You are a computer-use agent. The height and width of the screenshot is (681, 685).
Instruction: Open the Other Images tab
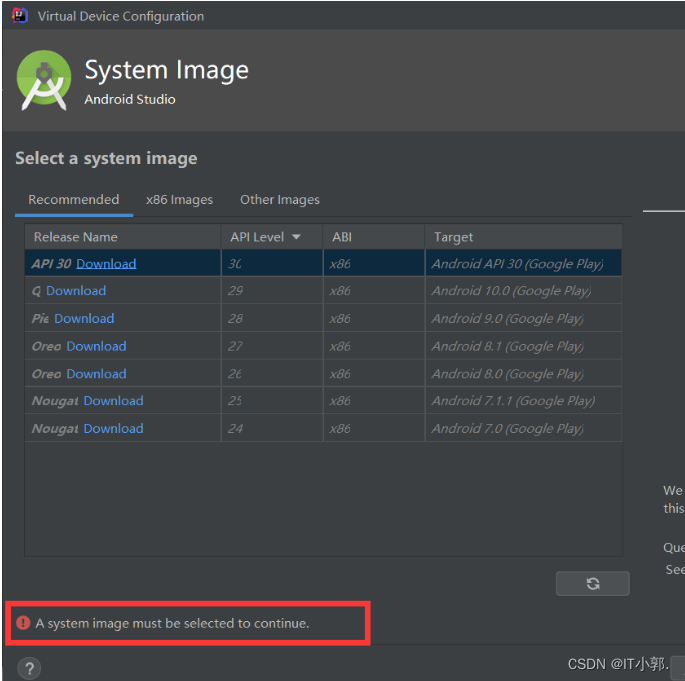point(280,200)
